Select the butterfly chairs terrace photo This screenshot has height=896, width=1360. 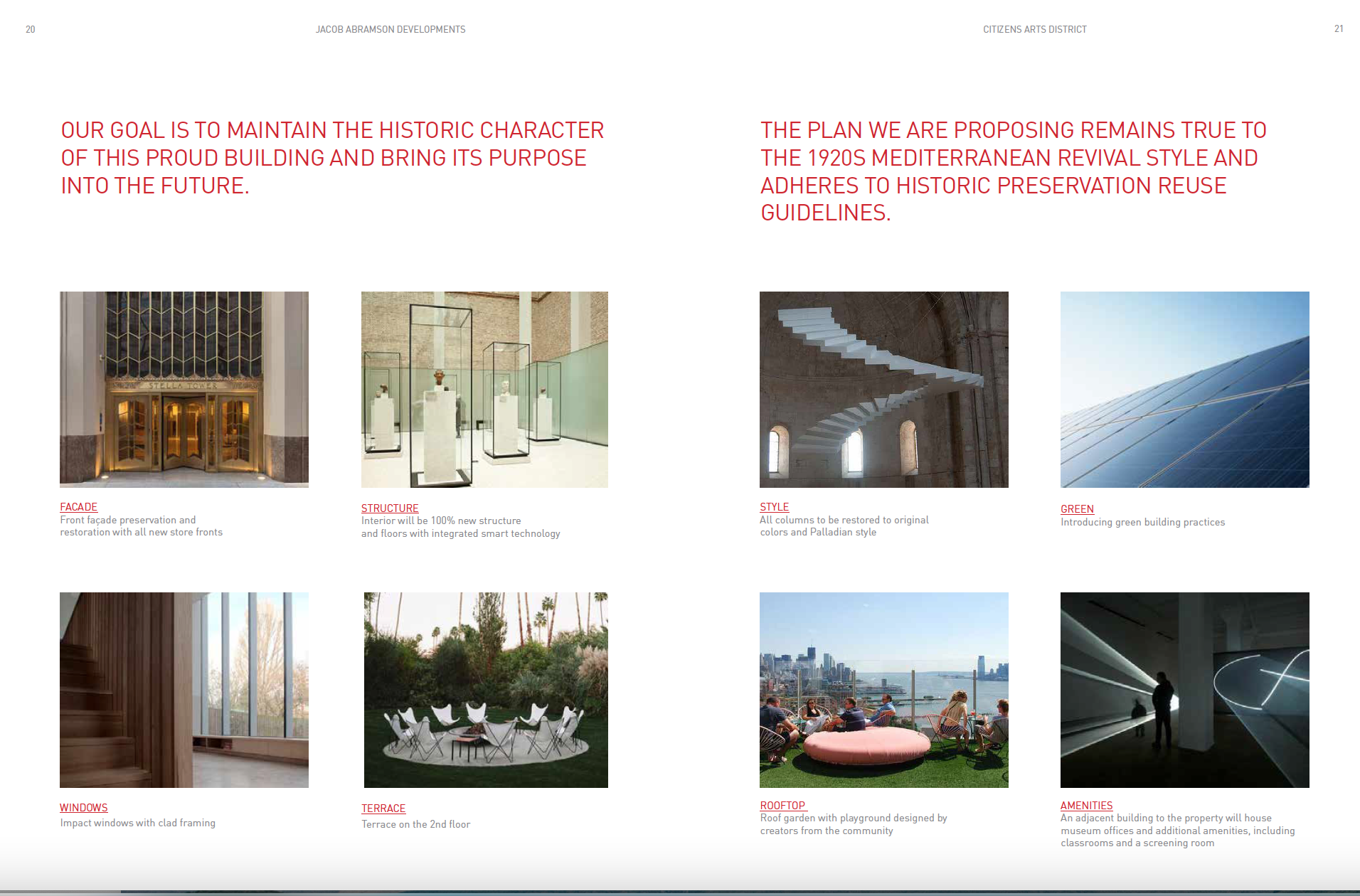[x=486, y=690]
